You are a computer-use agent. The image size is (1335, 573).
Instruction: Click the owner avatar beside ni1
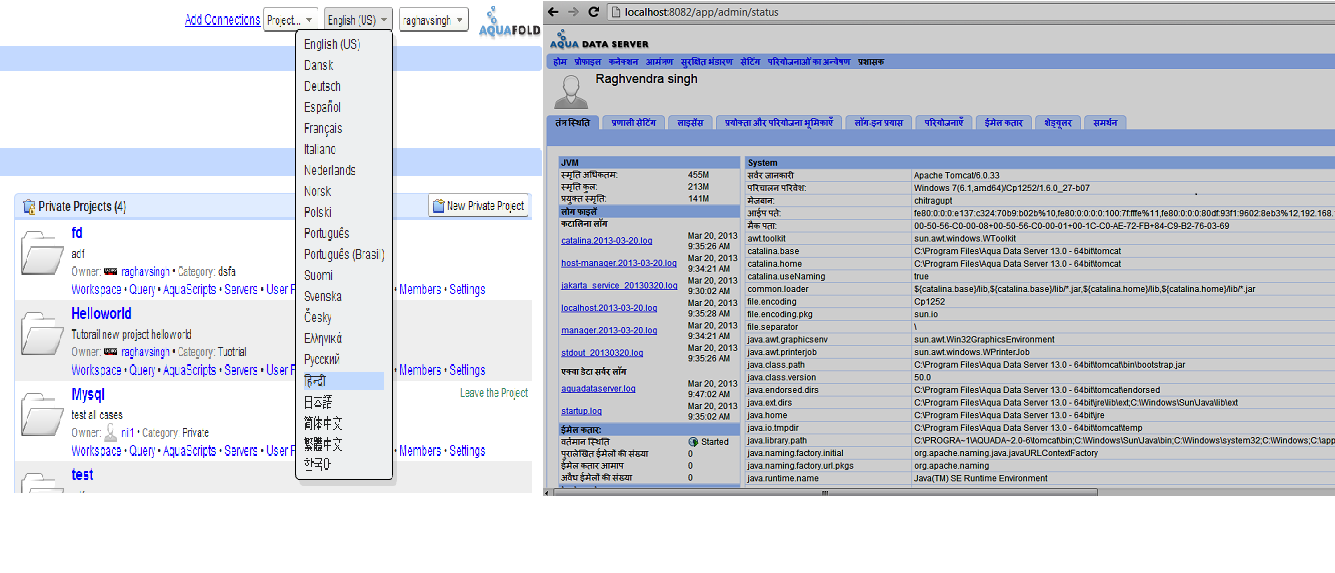coord(111,432)
